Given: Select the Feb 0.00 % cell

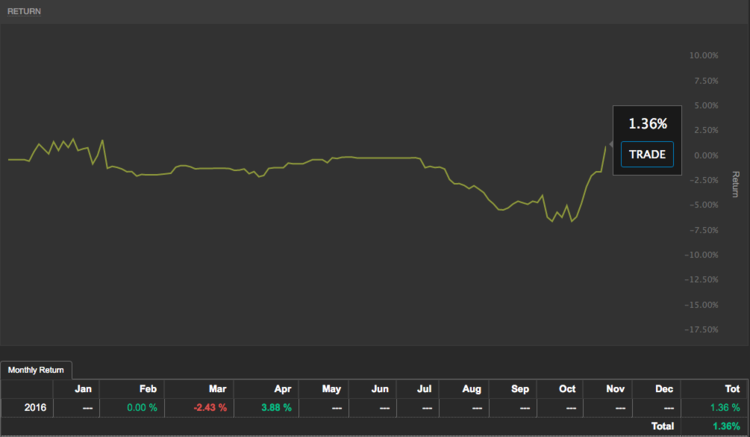Looking at the screenshot, I should coord(132,408).
